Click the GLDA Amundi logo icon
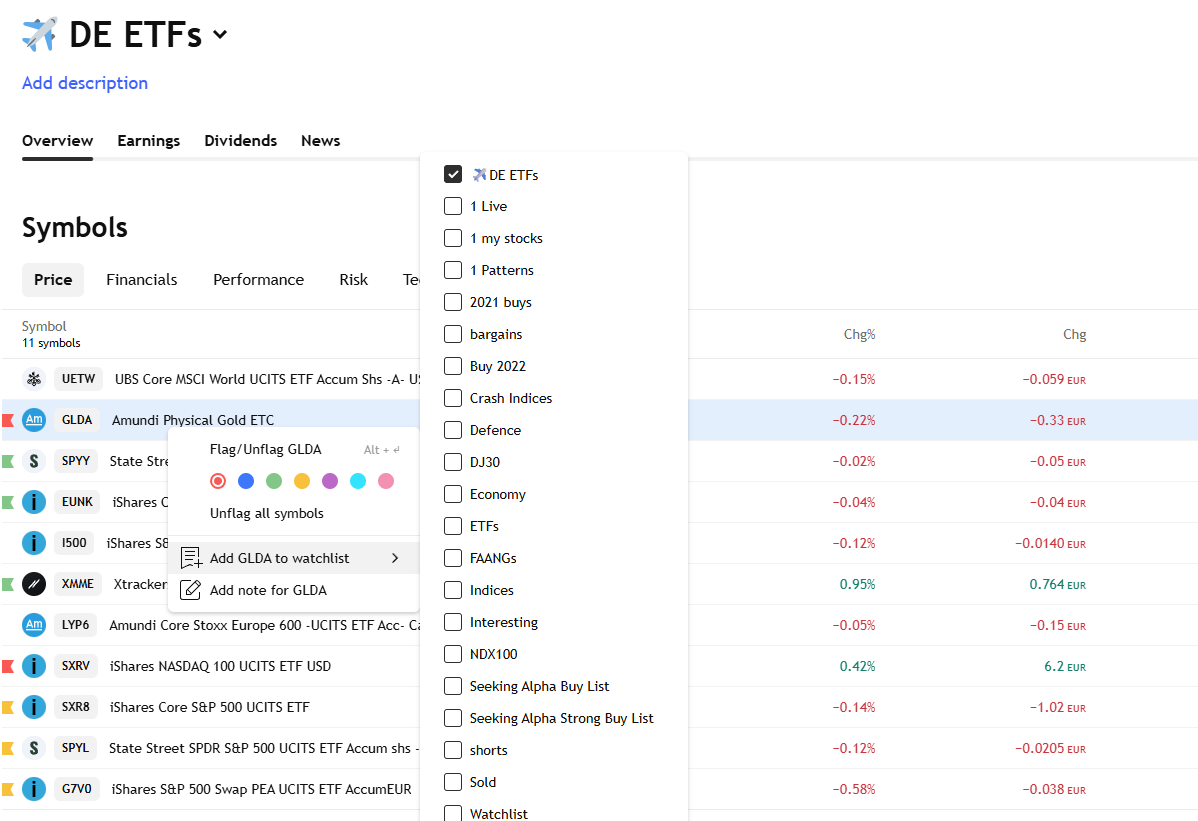 [34, 420]
